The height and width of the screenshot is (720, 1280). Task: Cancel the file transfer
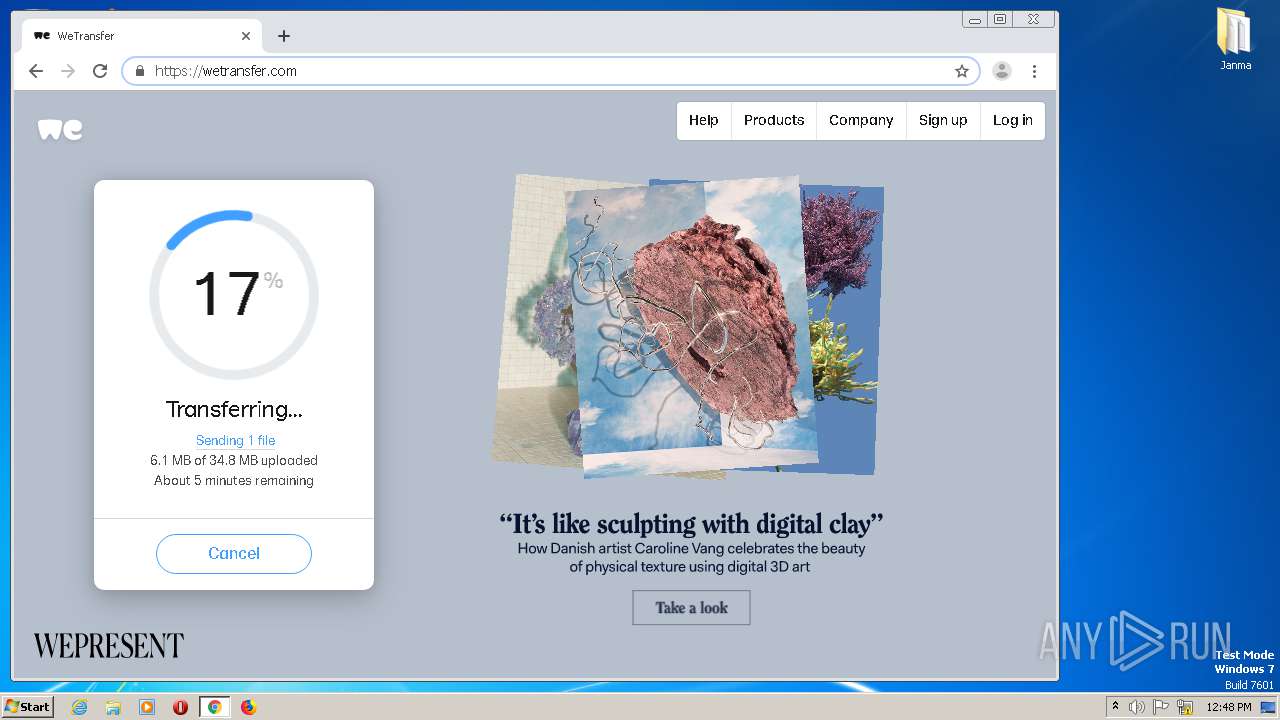tap(234, 553)
